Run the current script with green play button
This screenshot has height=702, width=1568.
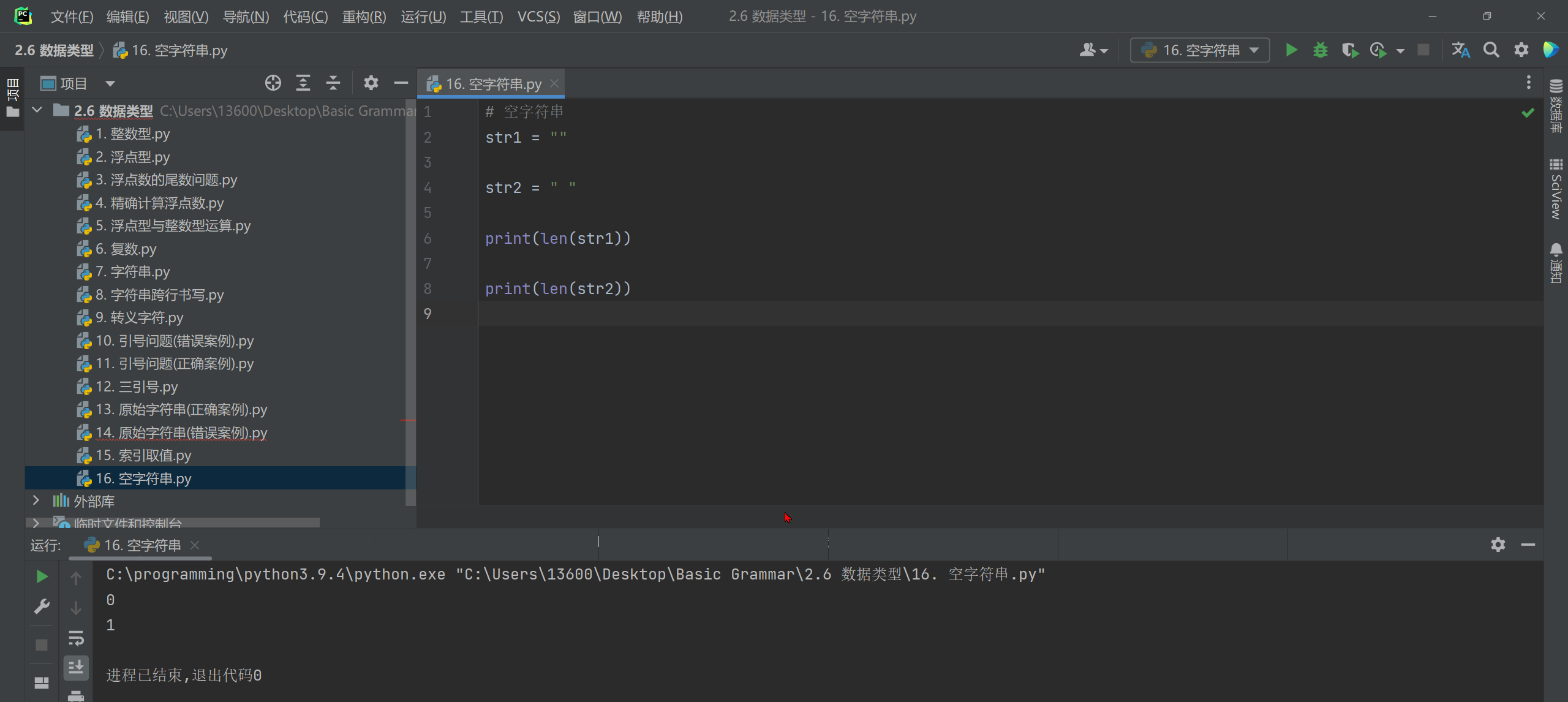pos(1291,50)
